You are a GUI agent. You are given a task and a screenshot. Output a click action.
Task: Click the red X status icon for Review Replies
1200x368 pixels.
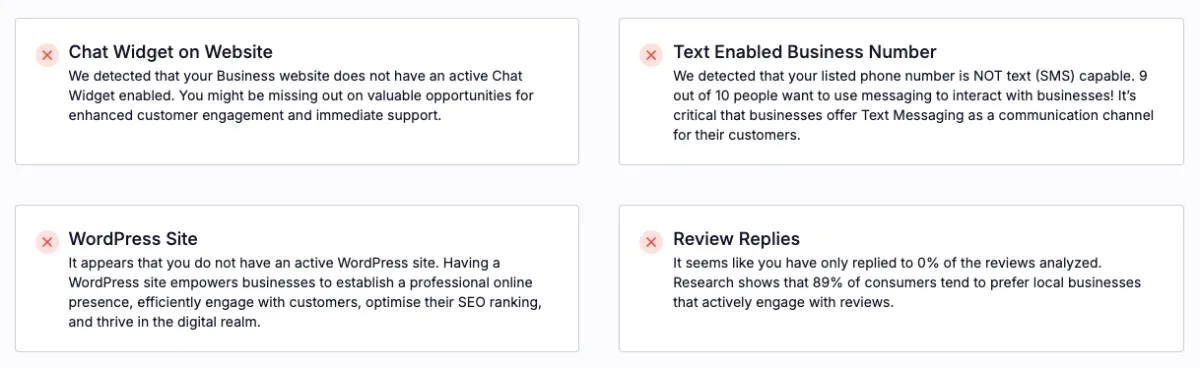(x=650, y=242)
